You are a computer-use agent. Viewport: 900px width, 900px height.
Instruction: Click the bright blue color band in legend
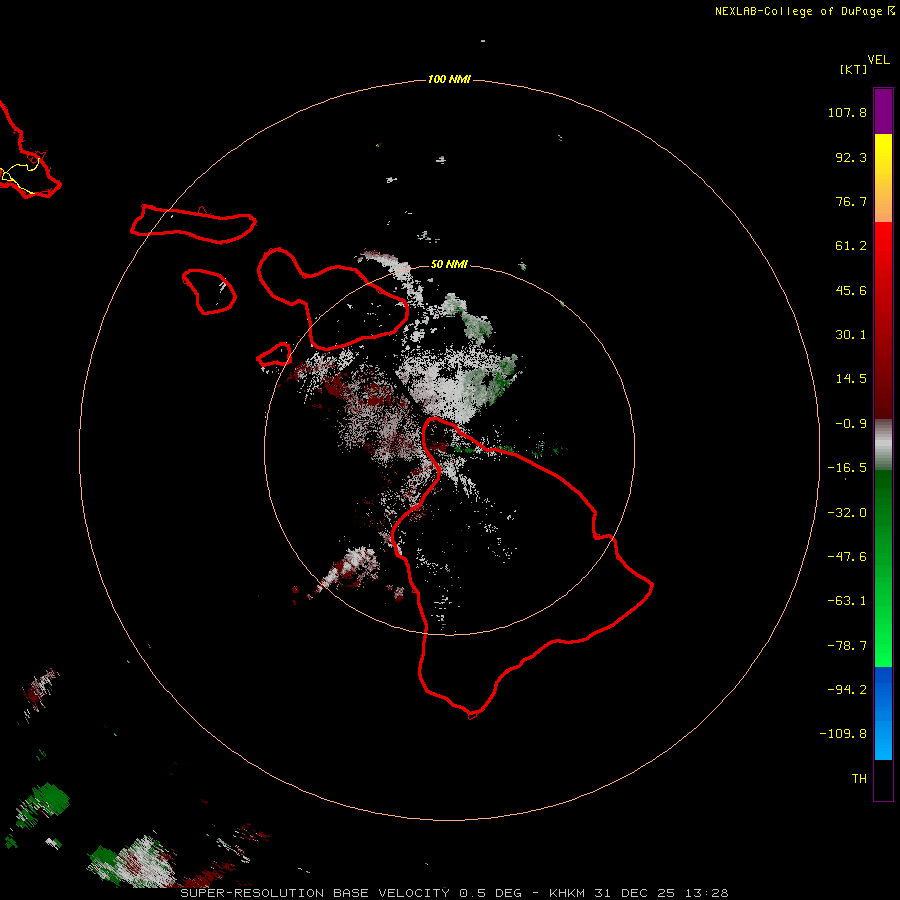(x=883, y=713)
